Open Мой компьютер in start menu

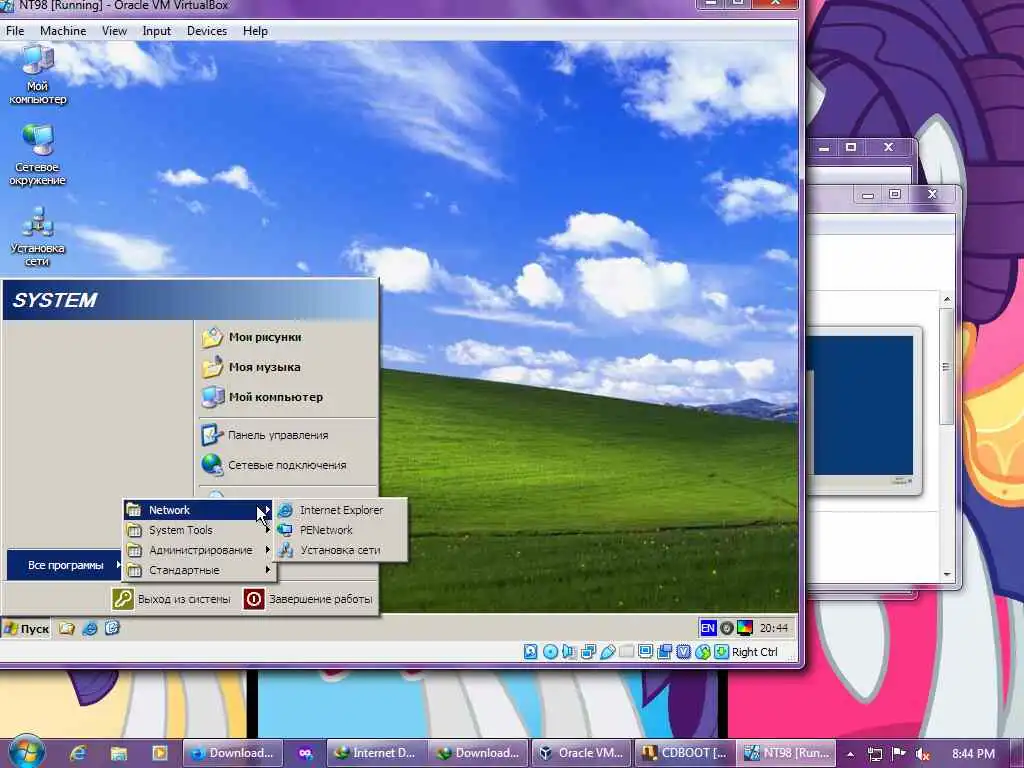pos(287,397)
